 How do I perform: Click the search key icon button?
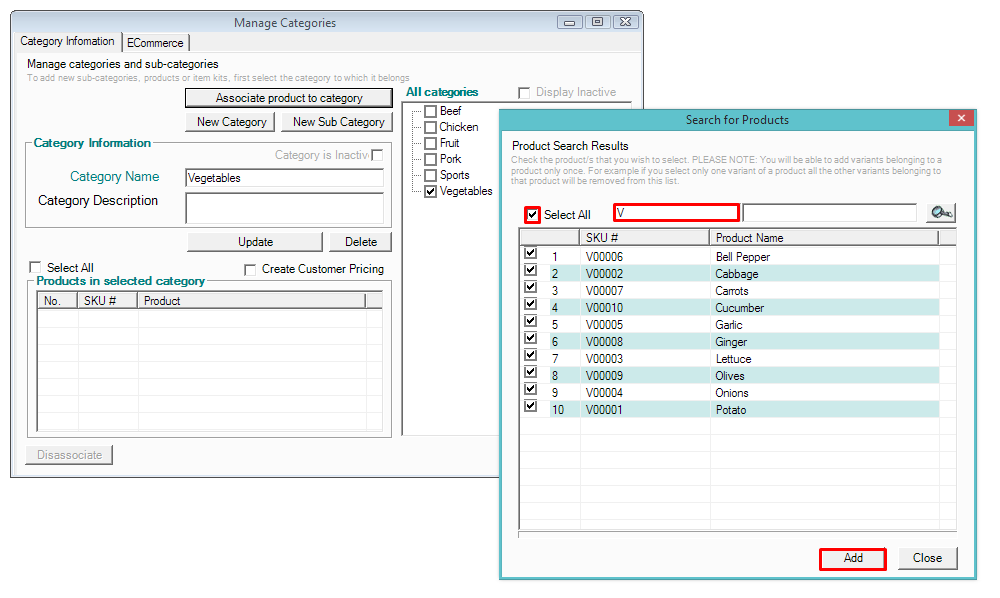[x=940, y=213]
